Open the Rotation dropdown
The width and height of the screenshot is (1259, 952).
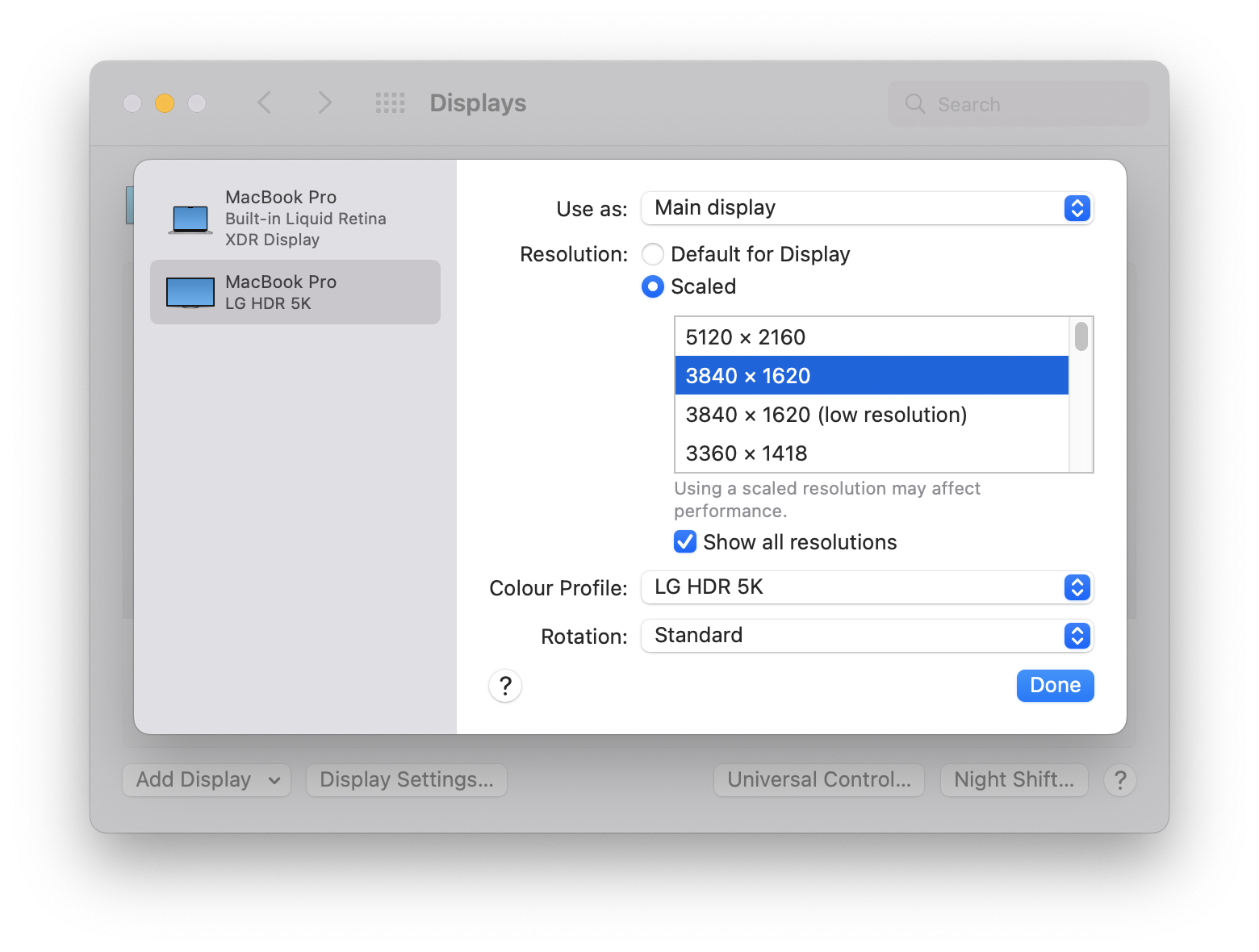[x=868, y=636]
